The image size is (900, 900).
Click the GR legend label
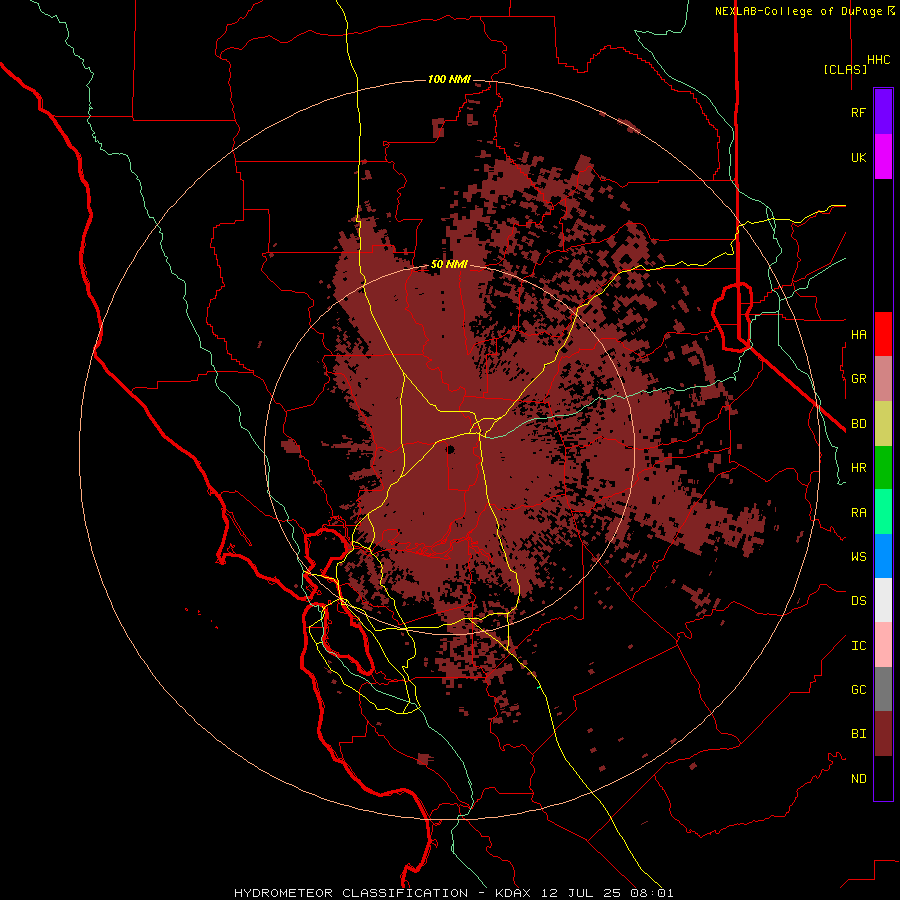tap(858, 379)
